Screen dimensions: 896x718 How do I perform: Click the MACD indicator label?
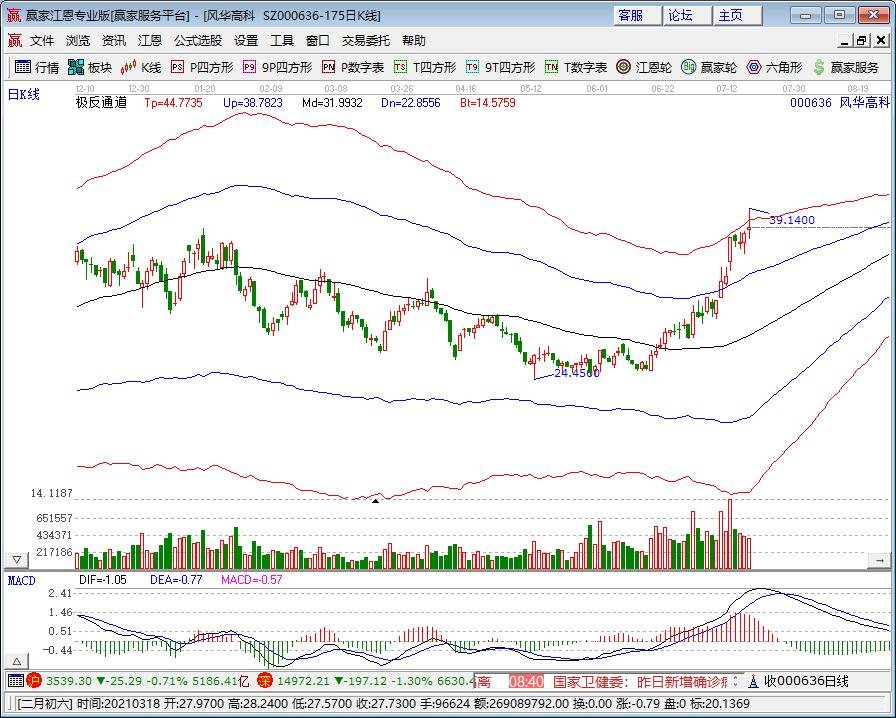pyautogui.click(x=22, y=580)
